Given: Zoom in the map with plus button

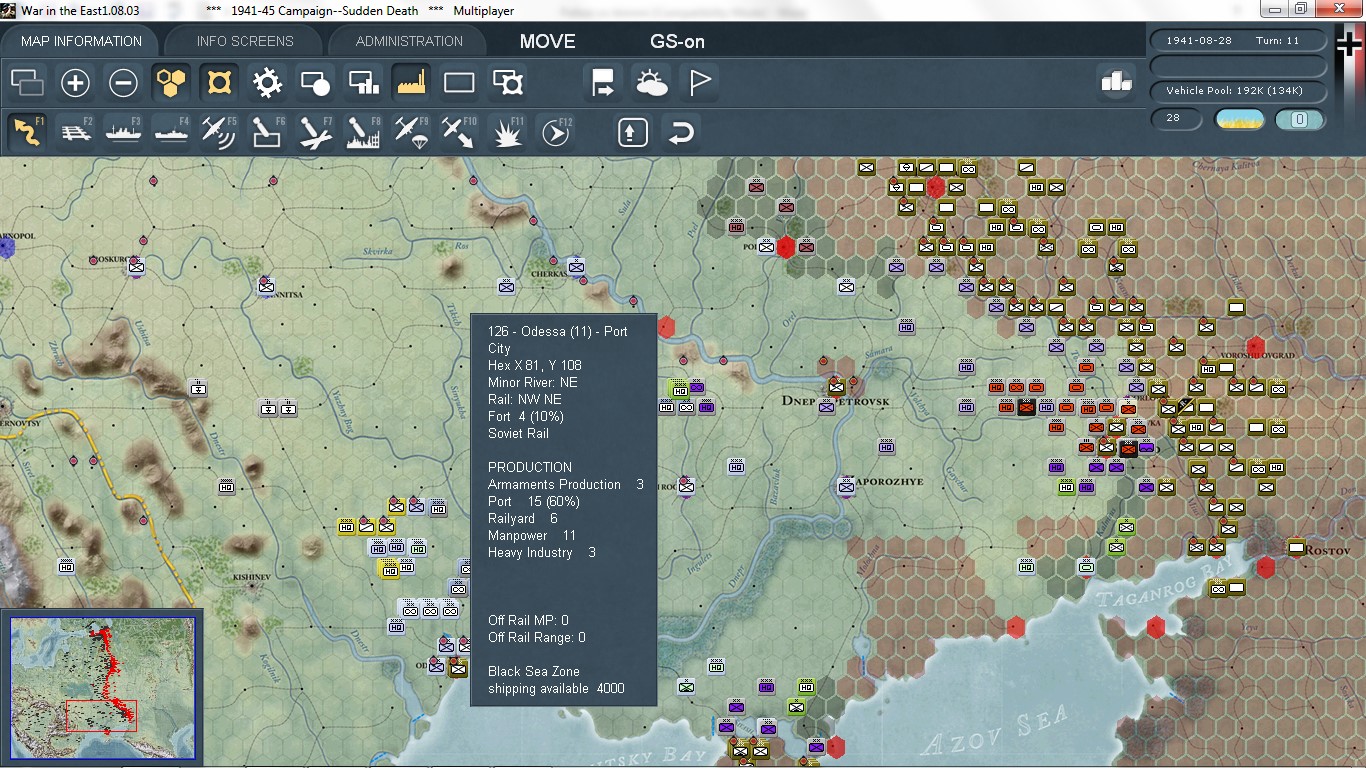Looking at the screenshot, I should click(x=75, y=83).
